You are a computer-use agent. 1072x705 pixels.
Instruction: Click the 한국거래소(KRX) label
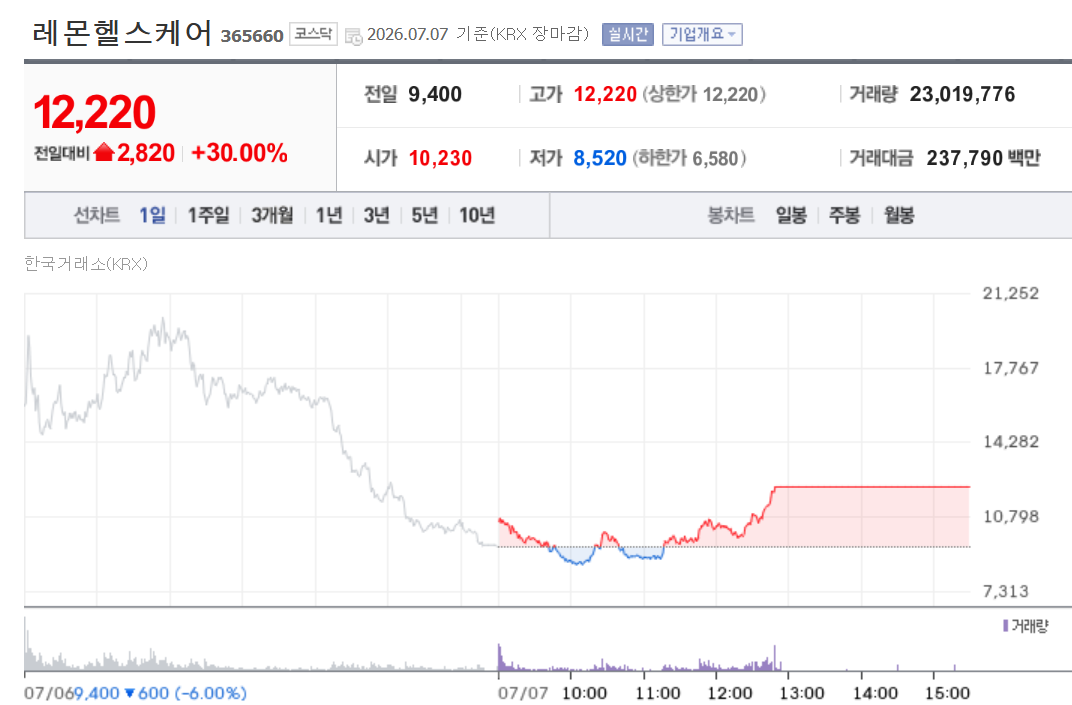coord(86,264)
